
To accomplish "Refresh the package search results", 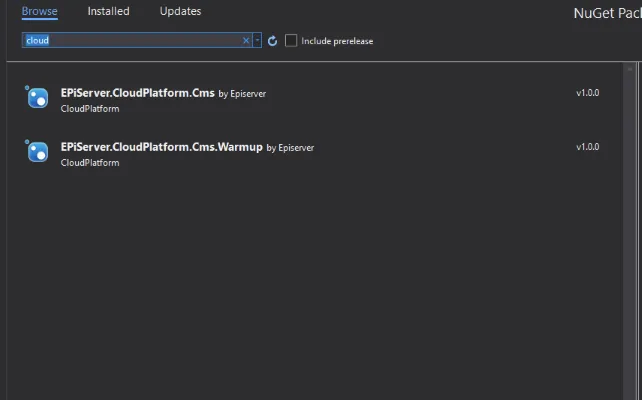I will pyautogui.click(x=272, y=41).
